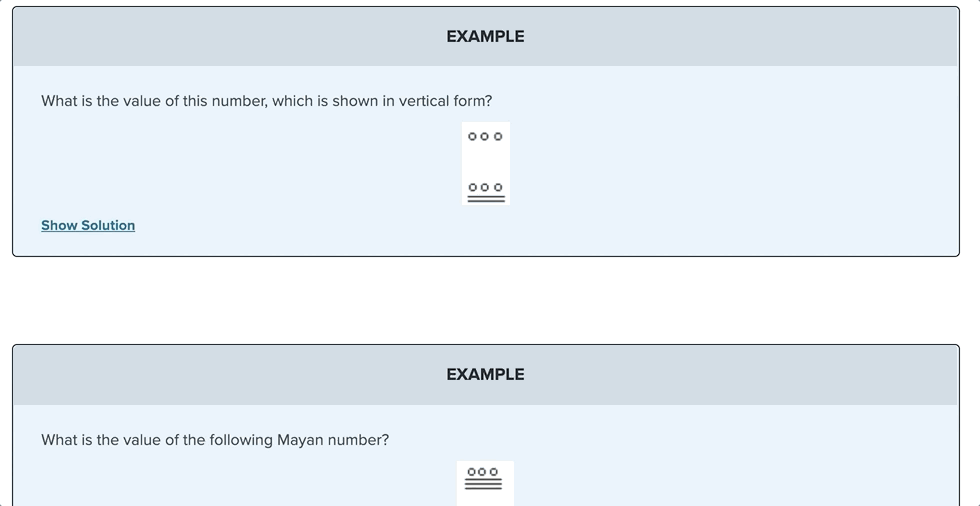Click the rightmost dot in the second Mayan number
Viewport: 980px width, 506px height.
coord(494,472)
